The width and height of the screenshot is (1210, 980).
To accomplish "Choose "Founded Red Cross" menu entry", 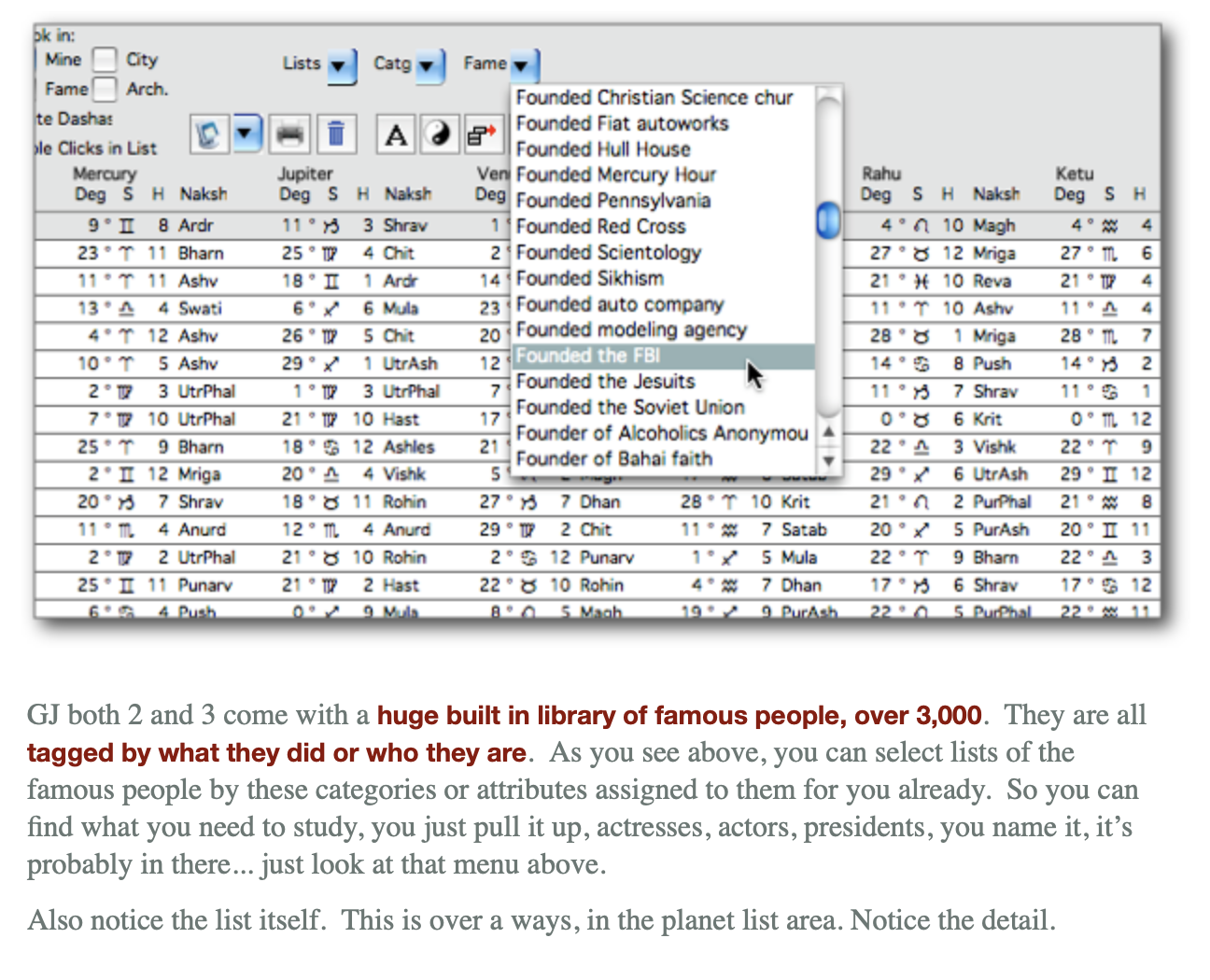I will coord(600,226).
